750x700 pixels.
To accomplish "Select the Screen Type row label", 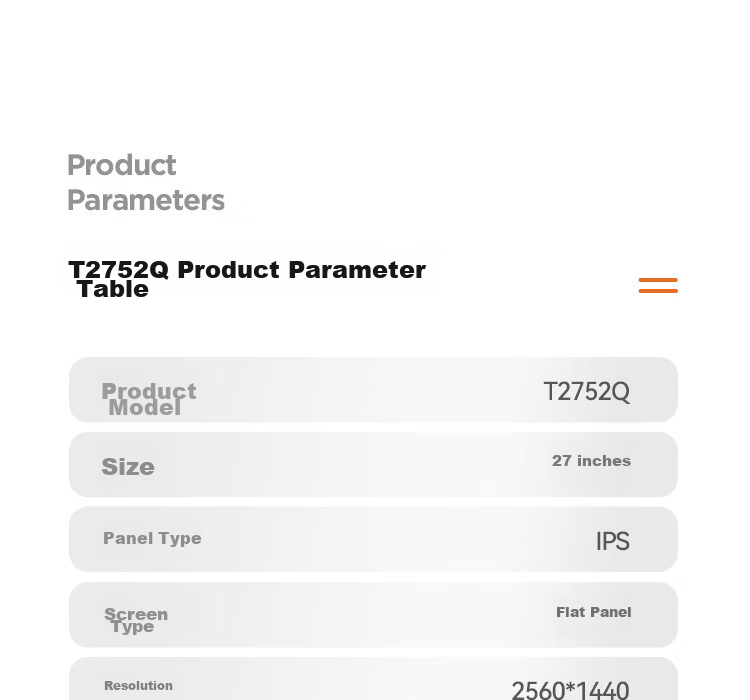I will [136, 620].
